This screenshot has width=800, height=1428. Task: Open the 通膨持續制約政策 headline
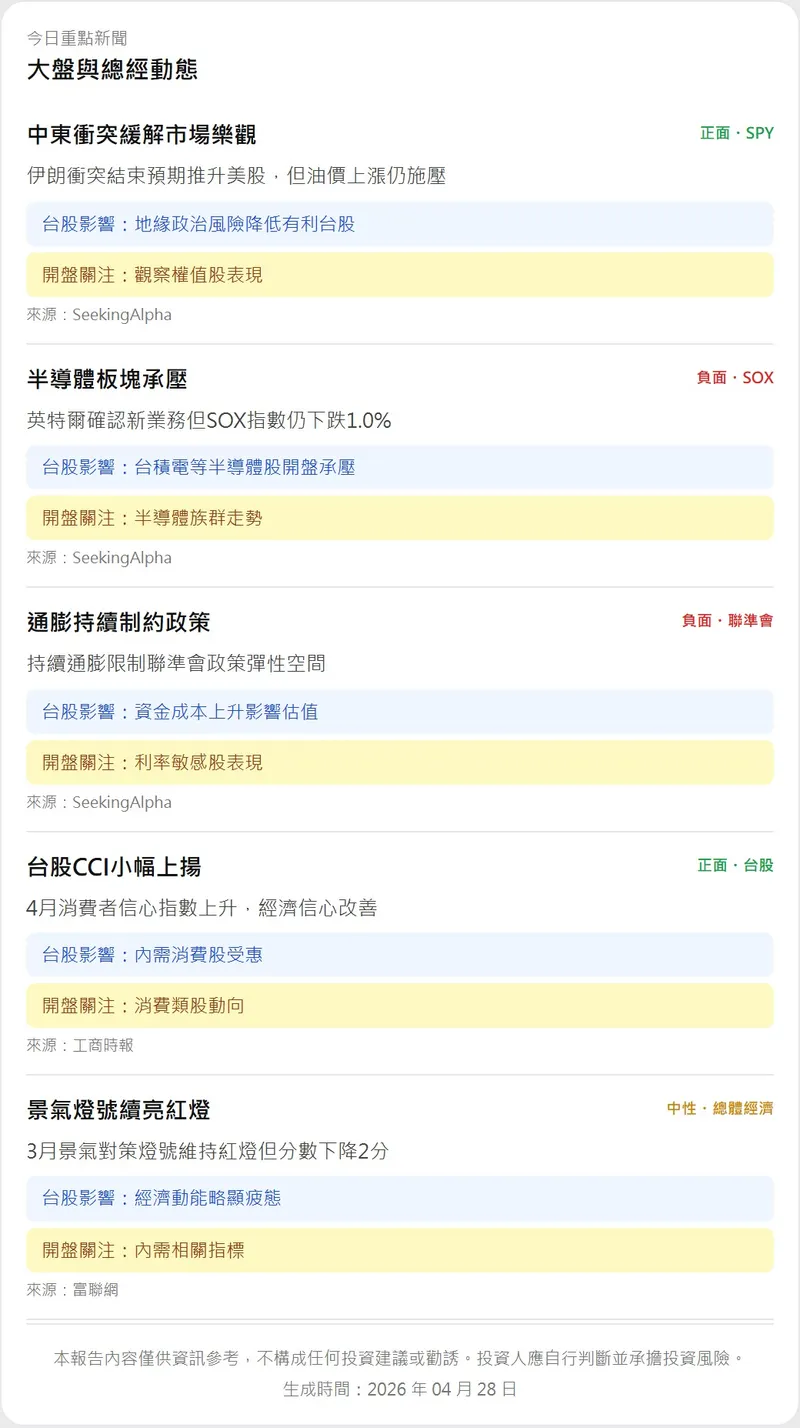click(x=118, y=622)
